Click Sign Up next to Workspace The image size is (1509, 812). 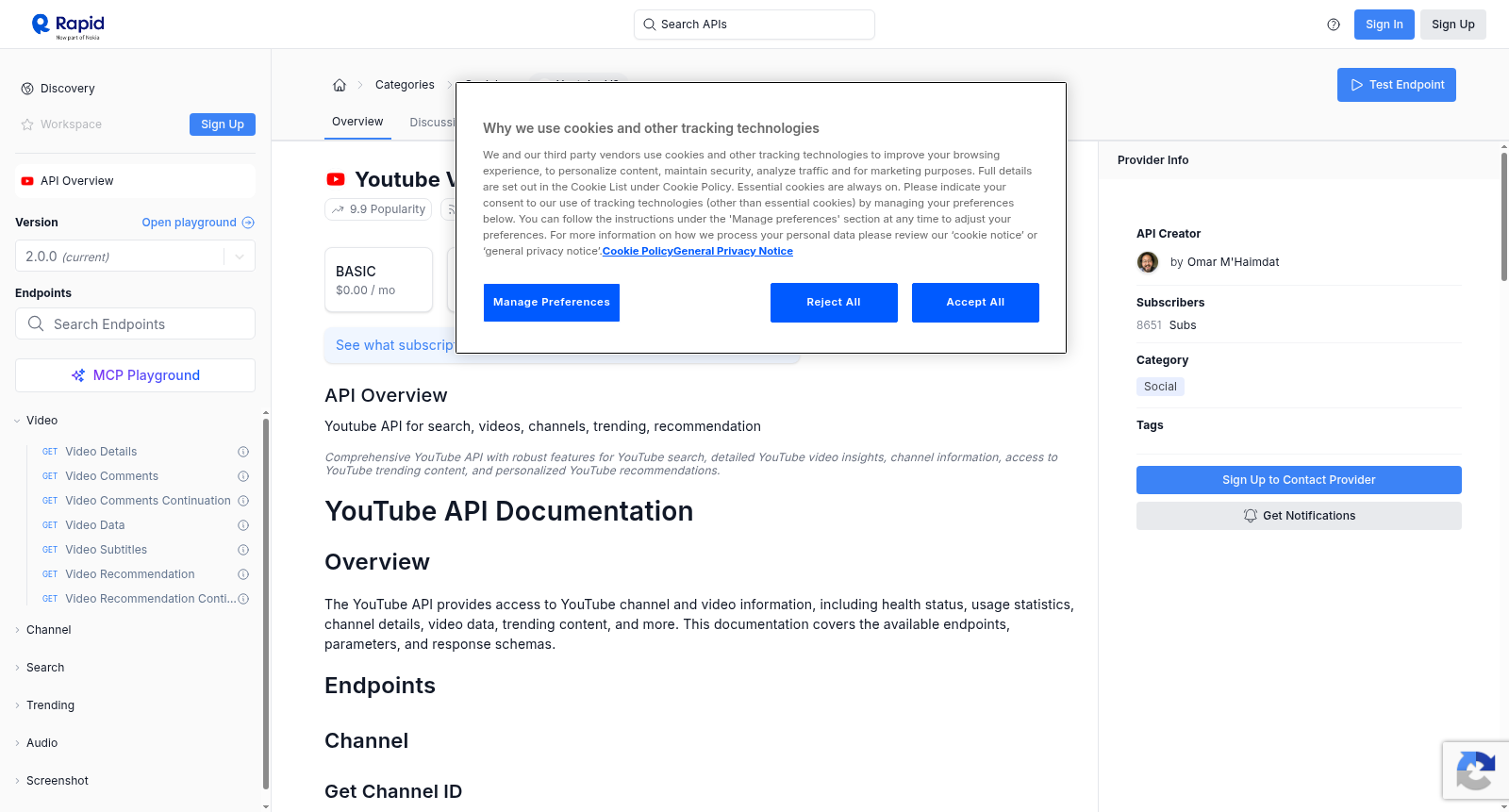tap(223, 124)
